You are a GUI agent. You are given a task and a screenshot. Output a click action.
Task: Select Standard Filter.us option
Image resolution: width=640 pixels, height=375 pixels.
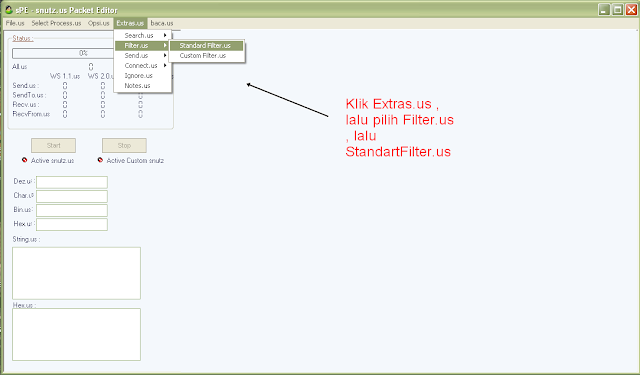click(x=207, y=45)
